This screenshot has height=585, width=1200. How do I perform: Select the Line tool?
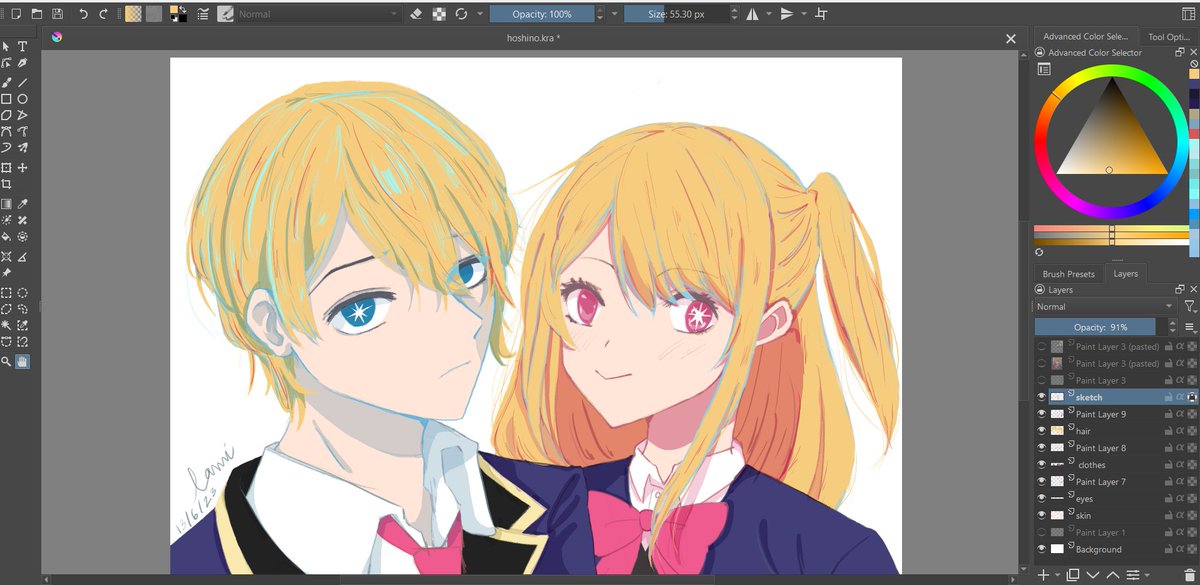22,82
